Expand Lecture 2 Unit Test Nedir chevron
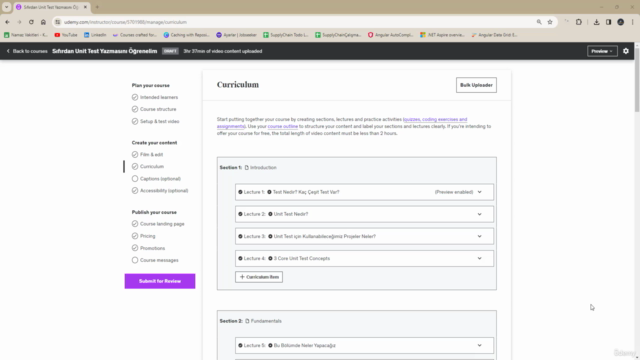 [480, 214]
